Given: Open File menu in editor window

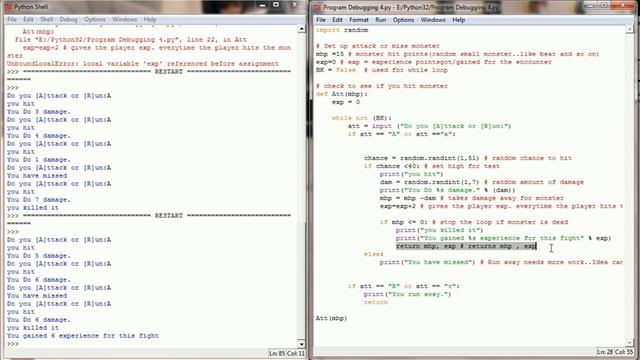Looking at the screenshot, I should [321, 20].
